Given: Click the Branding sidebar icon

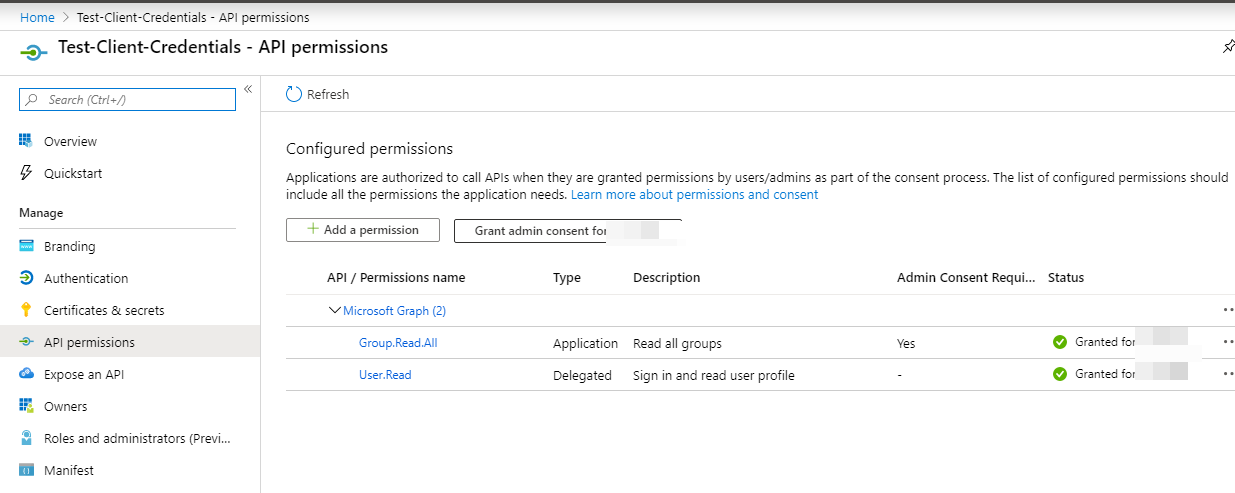Looking at the screenshot, I should click(27, 246).
